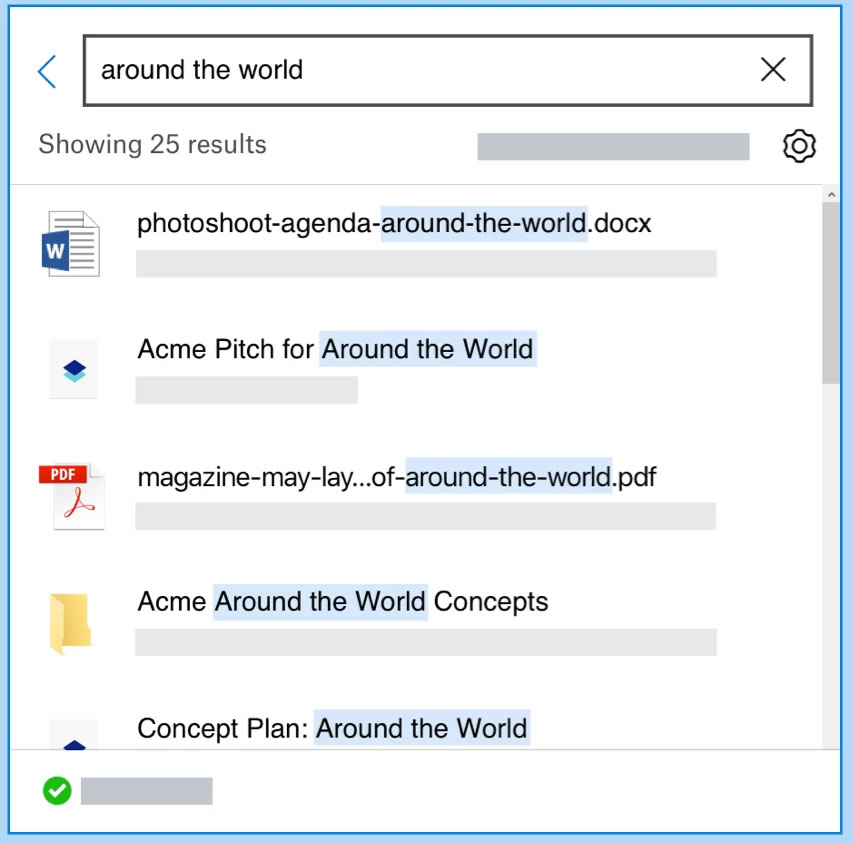Image resolution: width=853 pixels, height=844 pixels.
Task: Open 'Acme Pitch for Around the World'
Action: pos(335,349)
